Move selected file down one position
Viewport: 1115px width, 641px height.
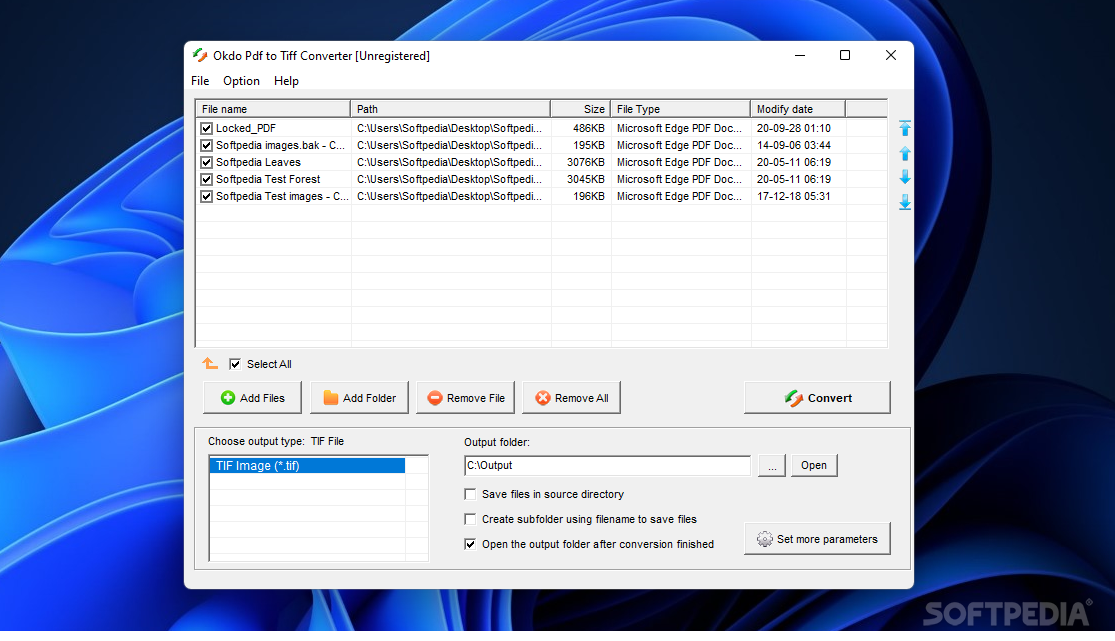tap(905, 177)
